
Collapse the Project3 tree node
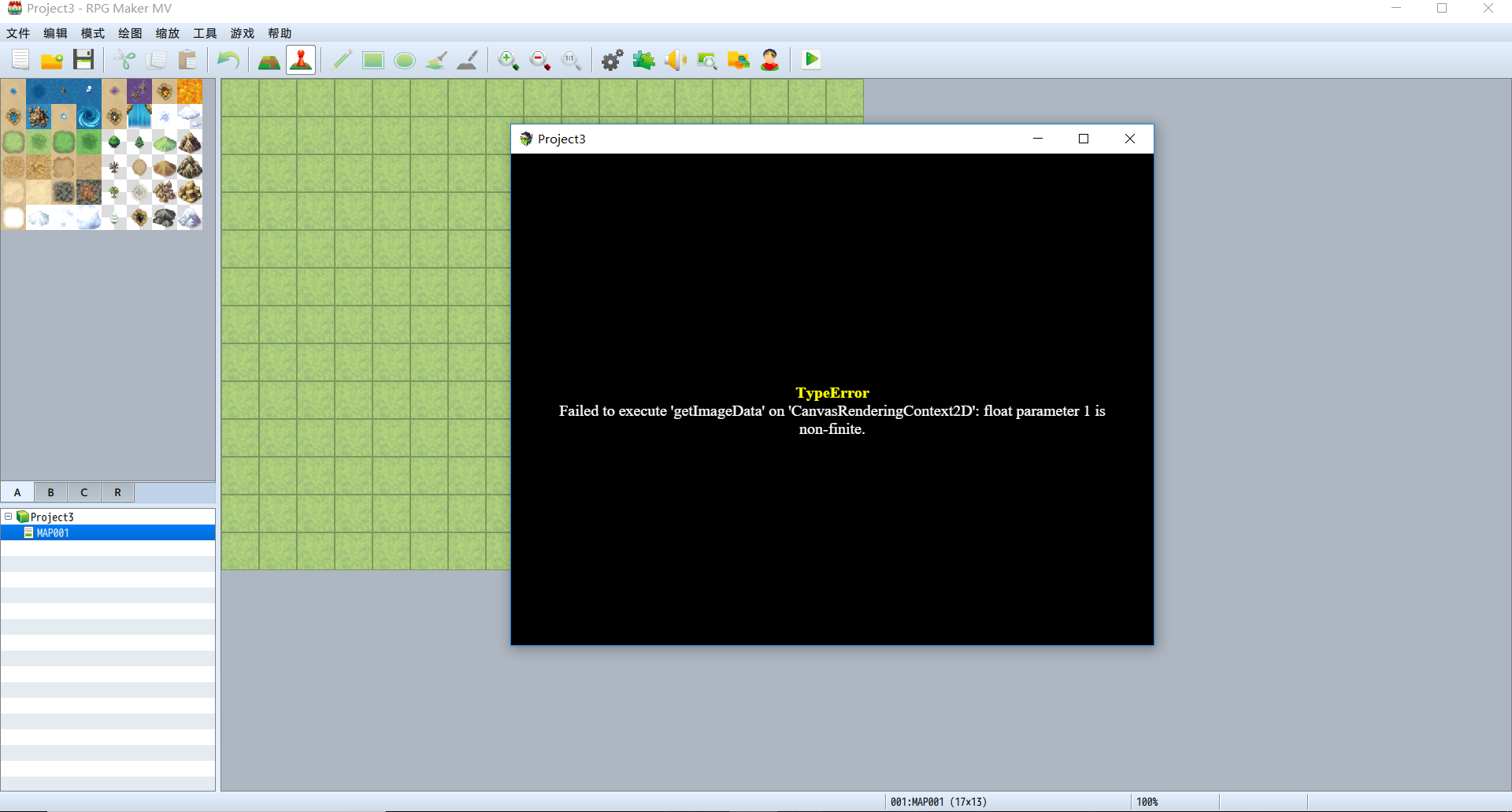(9, 517)
